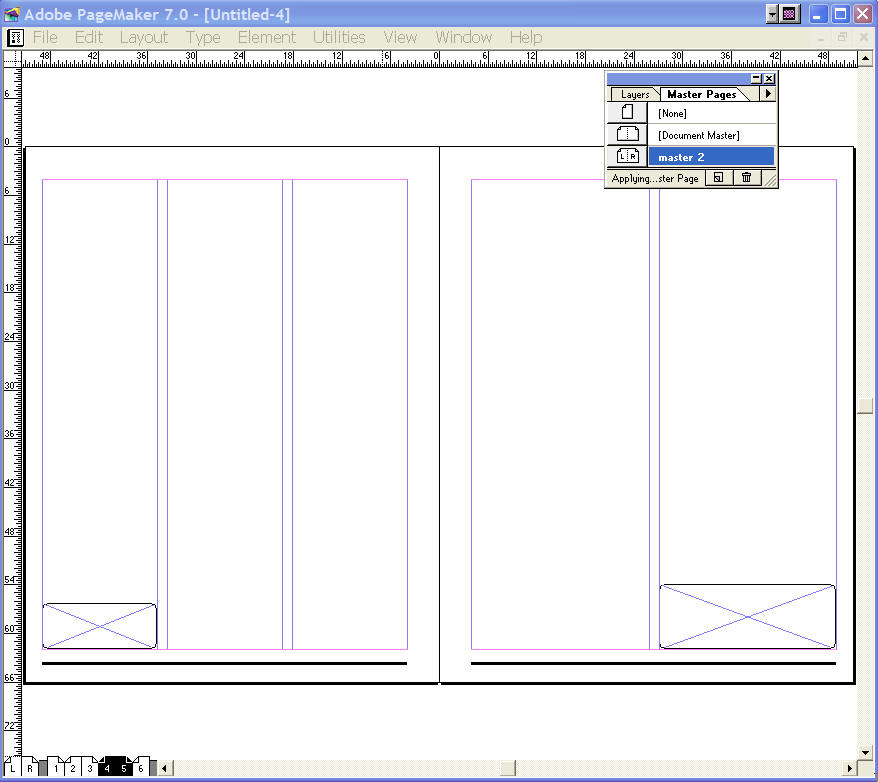The image size is (878, 782).
Task: Click the vertical scrollbar down arrow
Action: pyautogui.click(x=865, y=752)
